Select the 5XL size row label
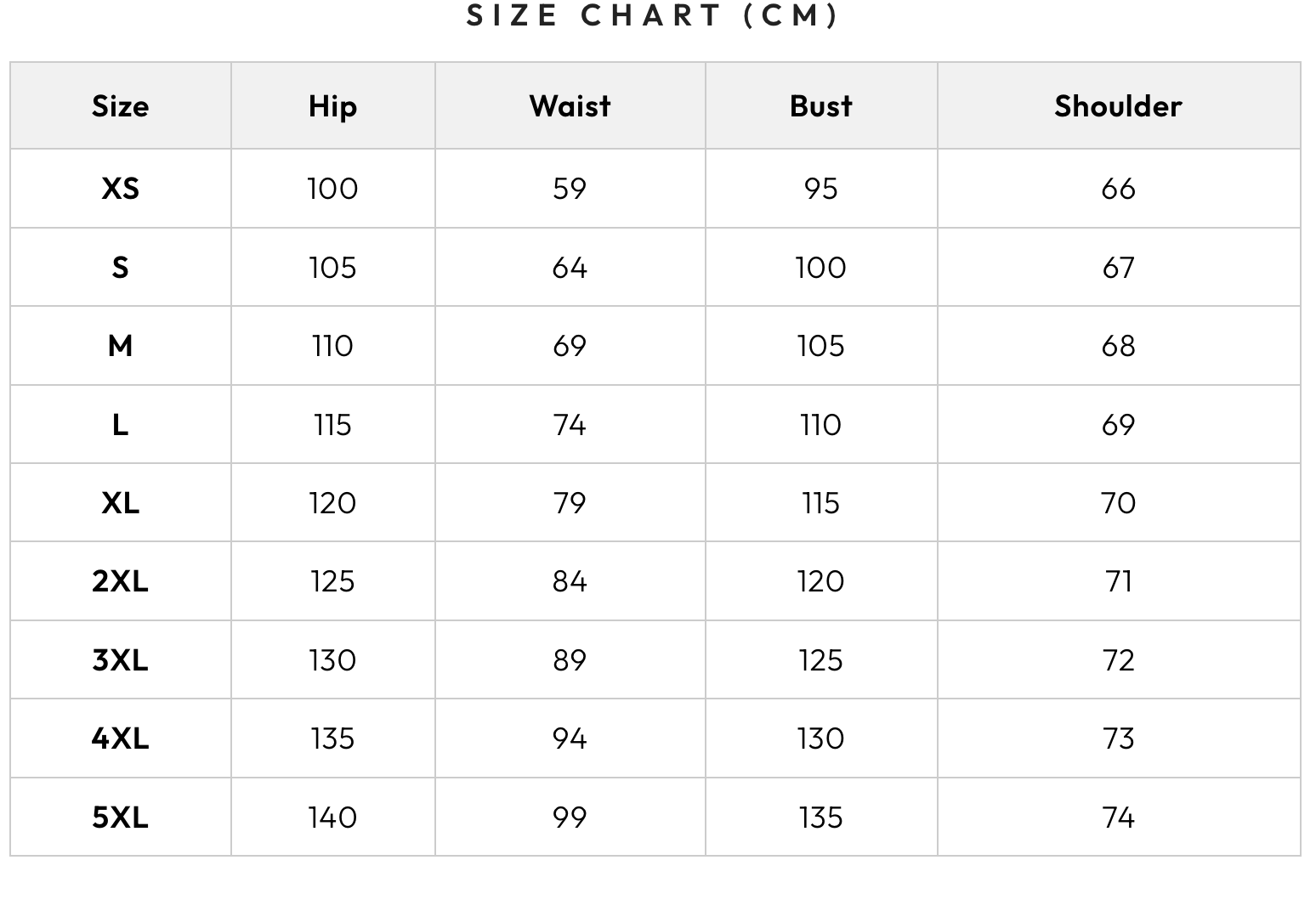The width and height of the screenshot is (1316, 911). tap(120, 818)
